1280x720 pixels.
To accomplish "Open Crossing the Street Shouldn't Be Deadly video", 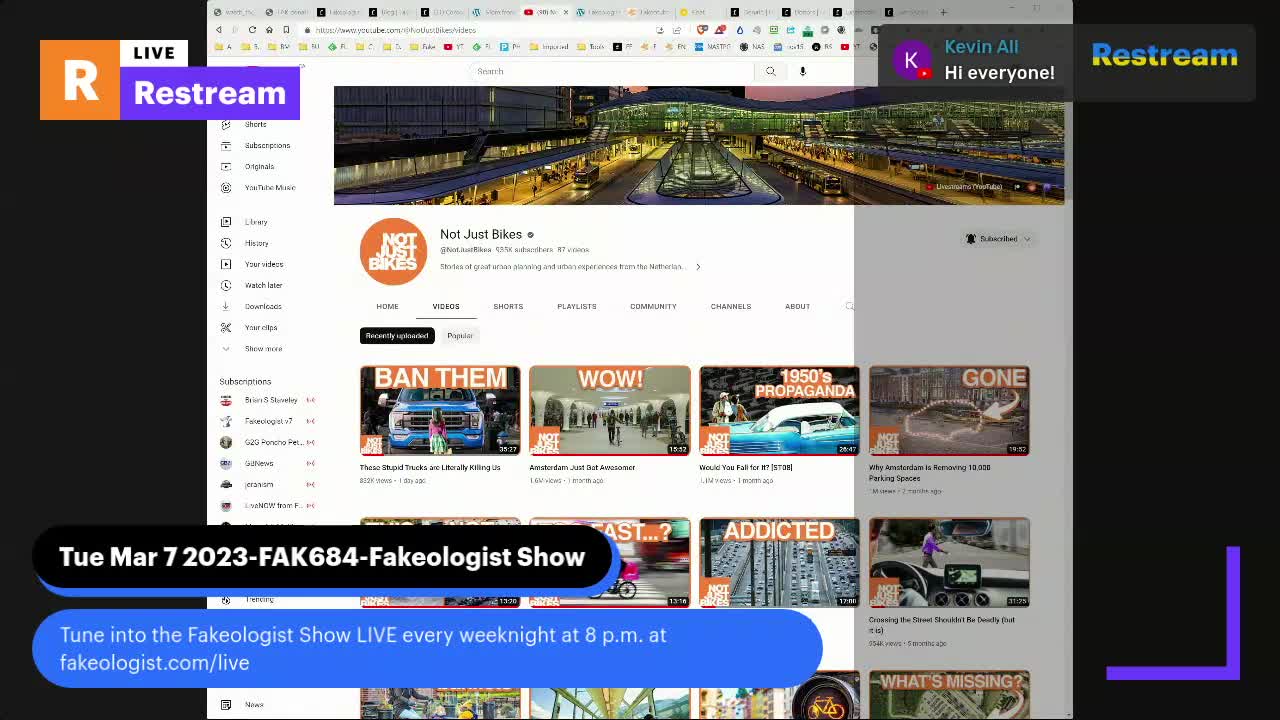I will (949, 562).
